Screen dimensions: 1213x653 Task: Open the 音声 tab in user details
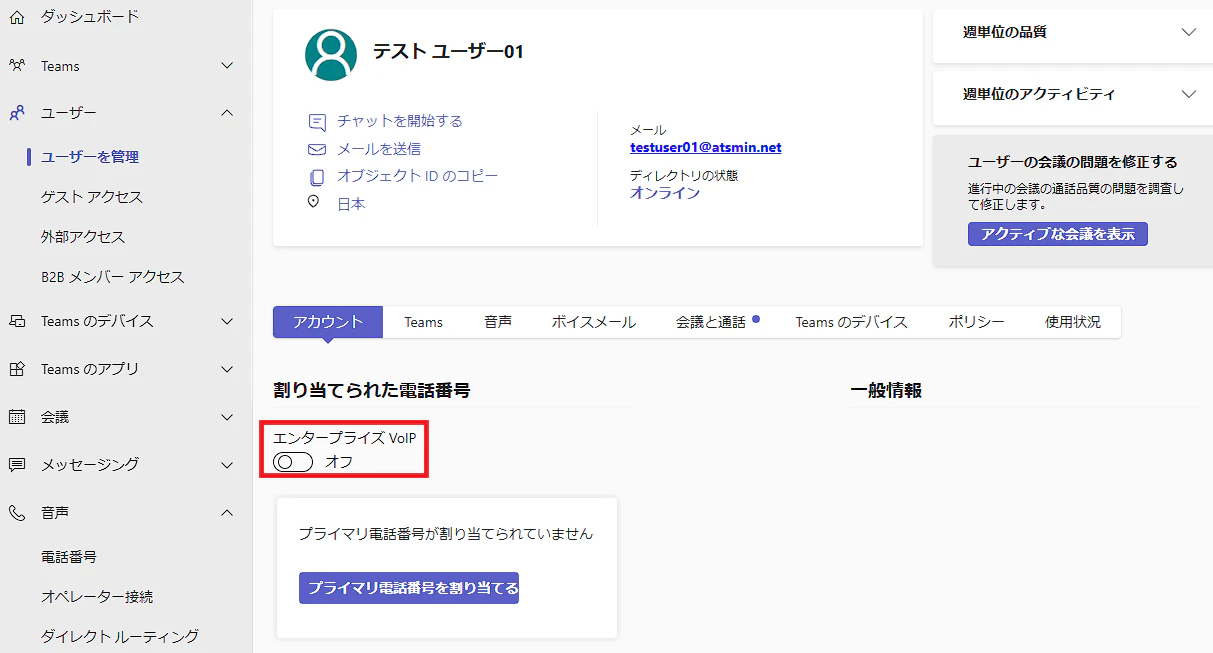pyautogui.click(x=498, y=322)
